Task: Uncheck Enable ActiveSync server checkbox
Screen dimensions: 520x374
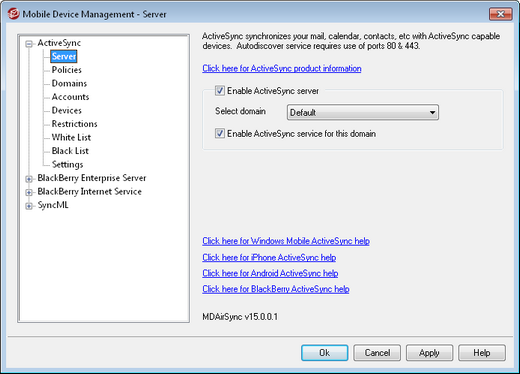Action: pos(220,91)
